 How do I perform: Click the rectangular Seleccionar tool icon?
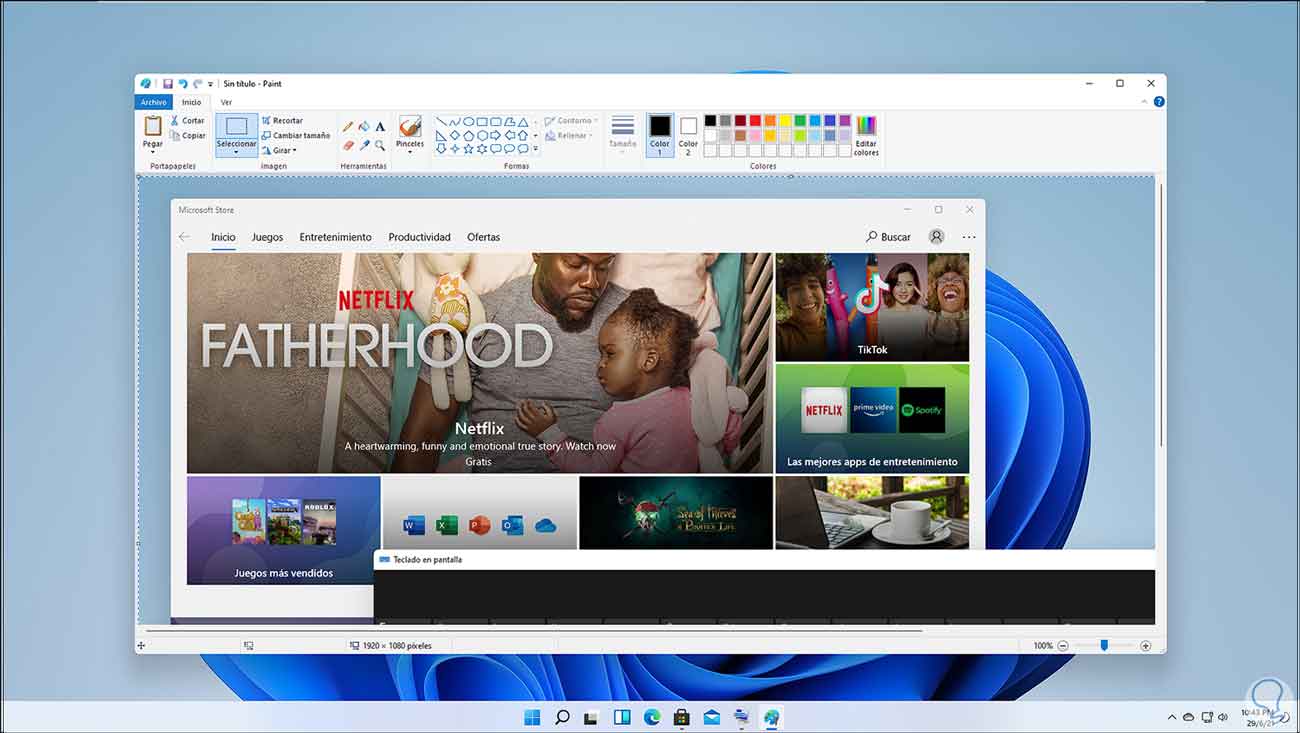[237, 126]
